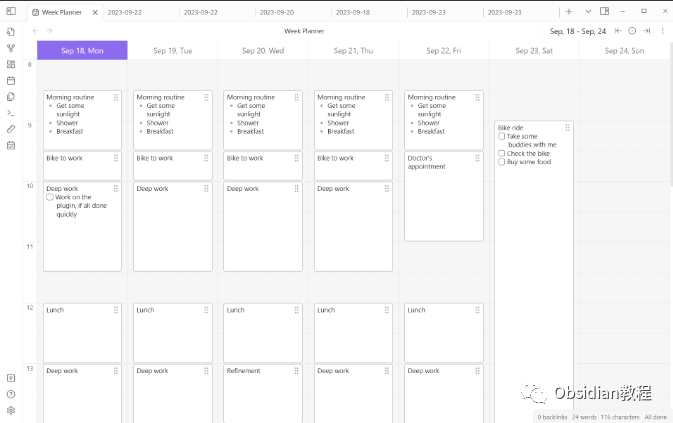Toggle the right sidebar panel icon
This screenshot has height=423, width=673.
tap(604, 11)
